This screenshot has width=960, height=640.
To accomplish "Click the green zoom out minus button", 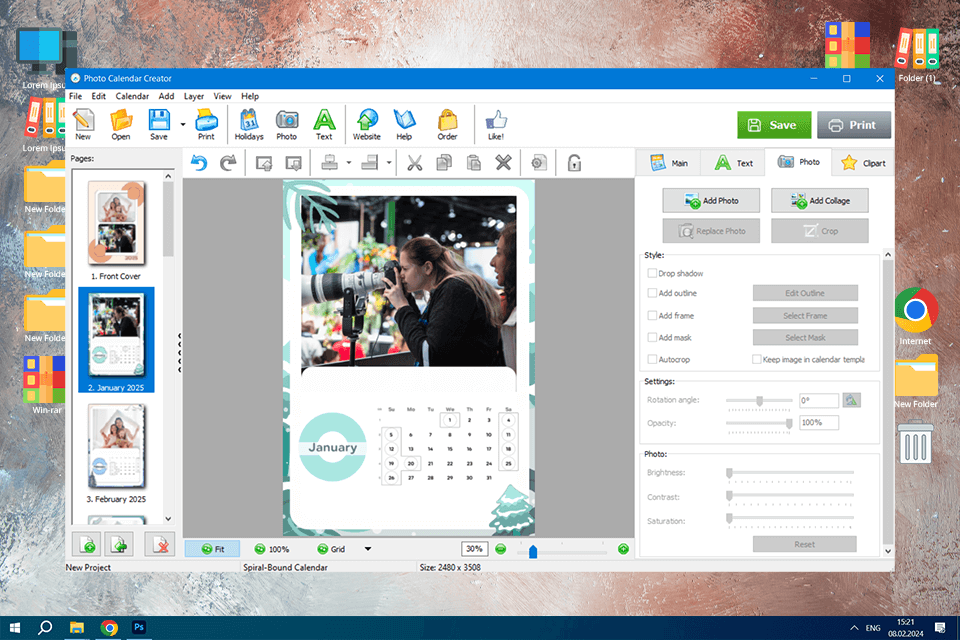I will point(500,549).
